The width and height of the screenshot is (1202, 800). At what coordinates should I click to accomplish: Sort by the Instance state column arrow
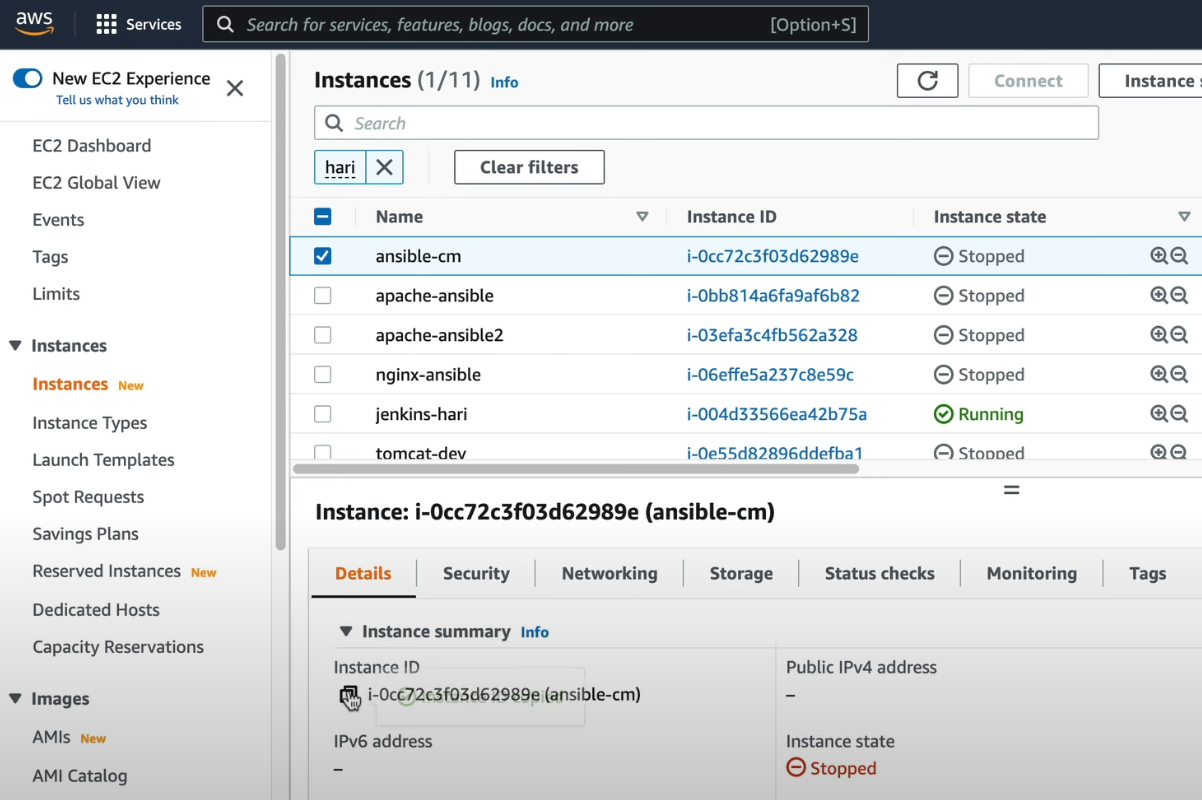coord(1184,216)
